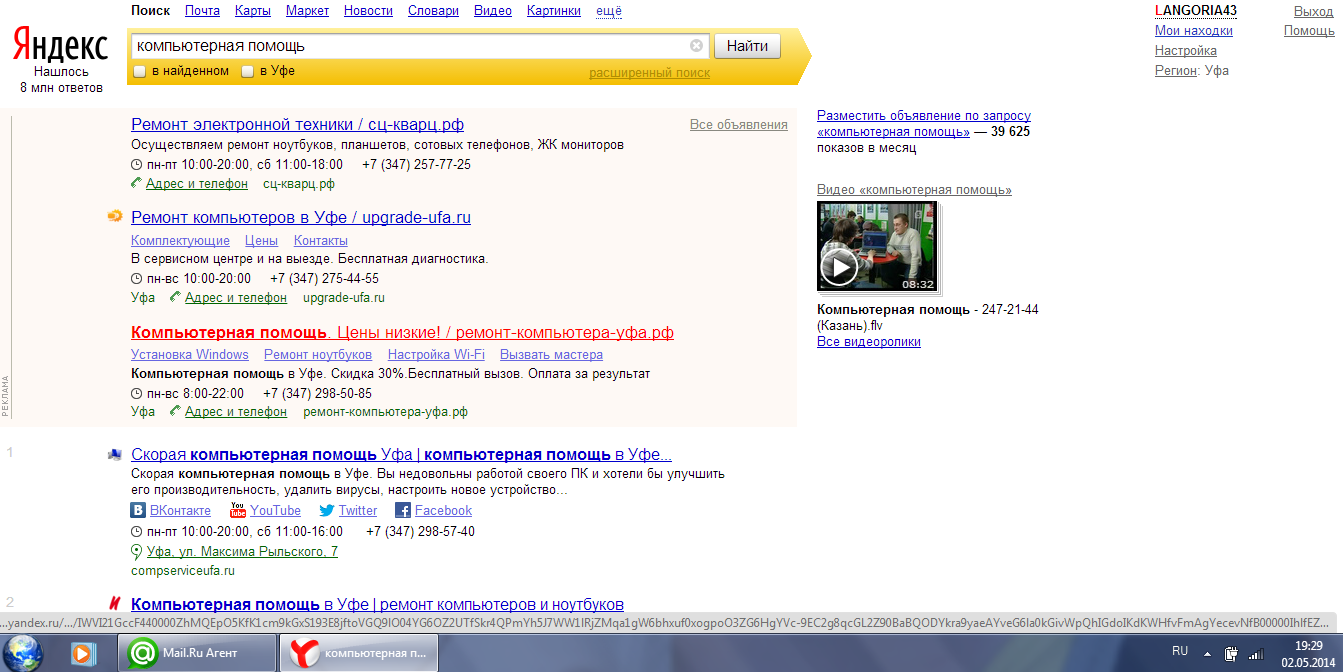
Task: Click the Yandex logo
Action: tap(60, 45)
